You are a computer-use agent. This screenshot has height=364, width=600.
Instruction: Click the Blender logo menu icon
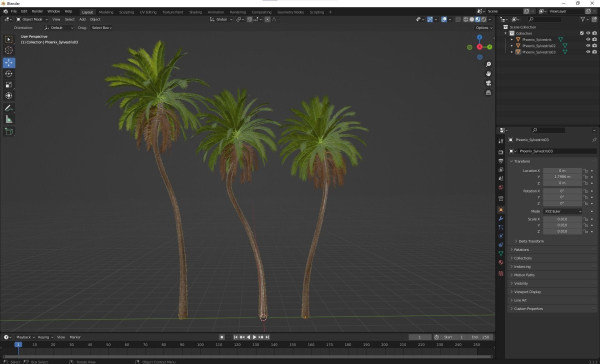tap(5, 11)
